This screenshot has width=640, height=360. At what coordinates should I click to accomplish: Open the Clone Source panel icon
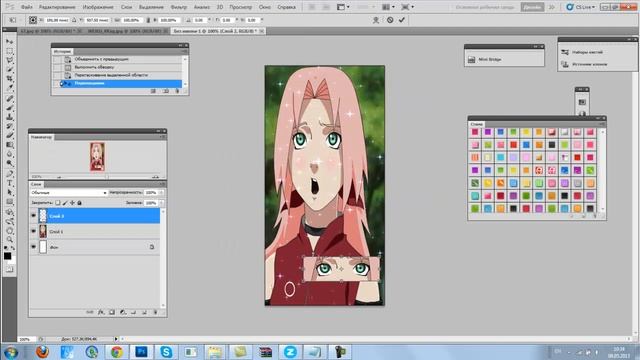coord(565,64)
